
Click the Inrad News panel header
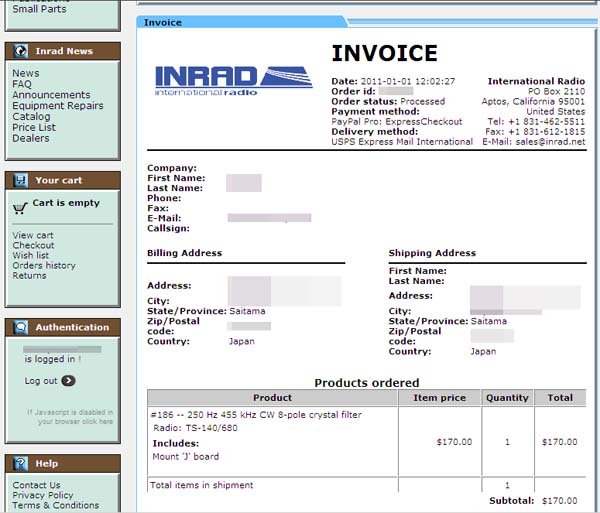point(63,51)
